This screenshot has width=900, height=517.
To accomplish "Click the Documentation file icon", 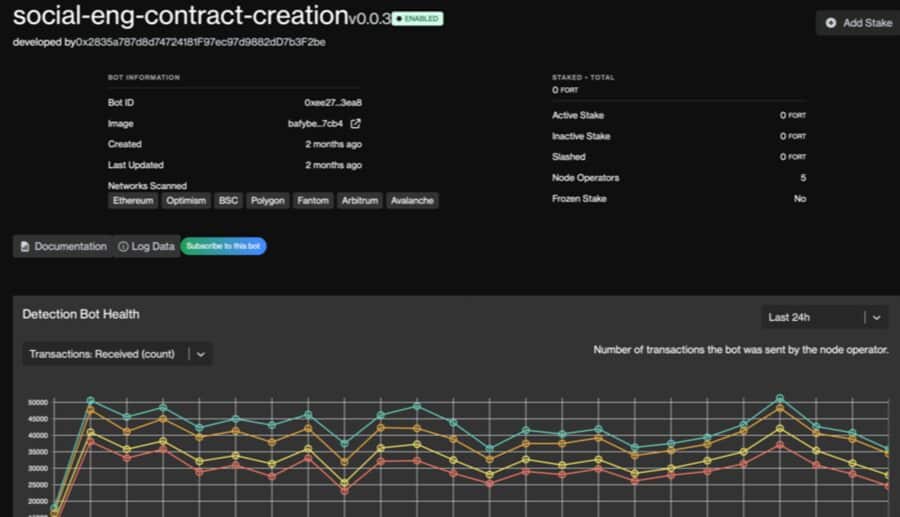I will coord(25,246).
